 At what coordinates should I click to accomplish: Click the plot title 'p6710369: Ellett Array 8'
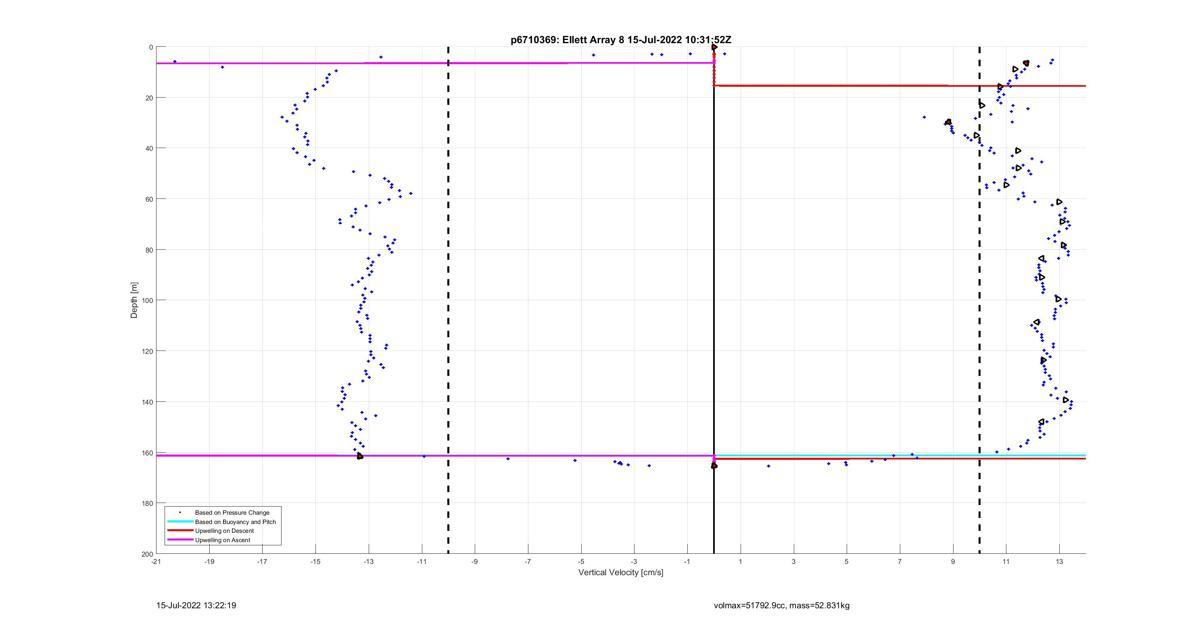(568, 40)
